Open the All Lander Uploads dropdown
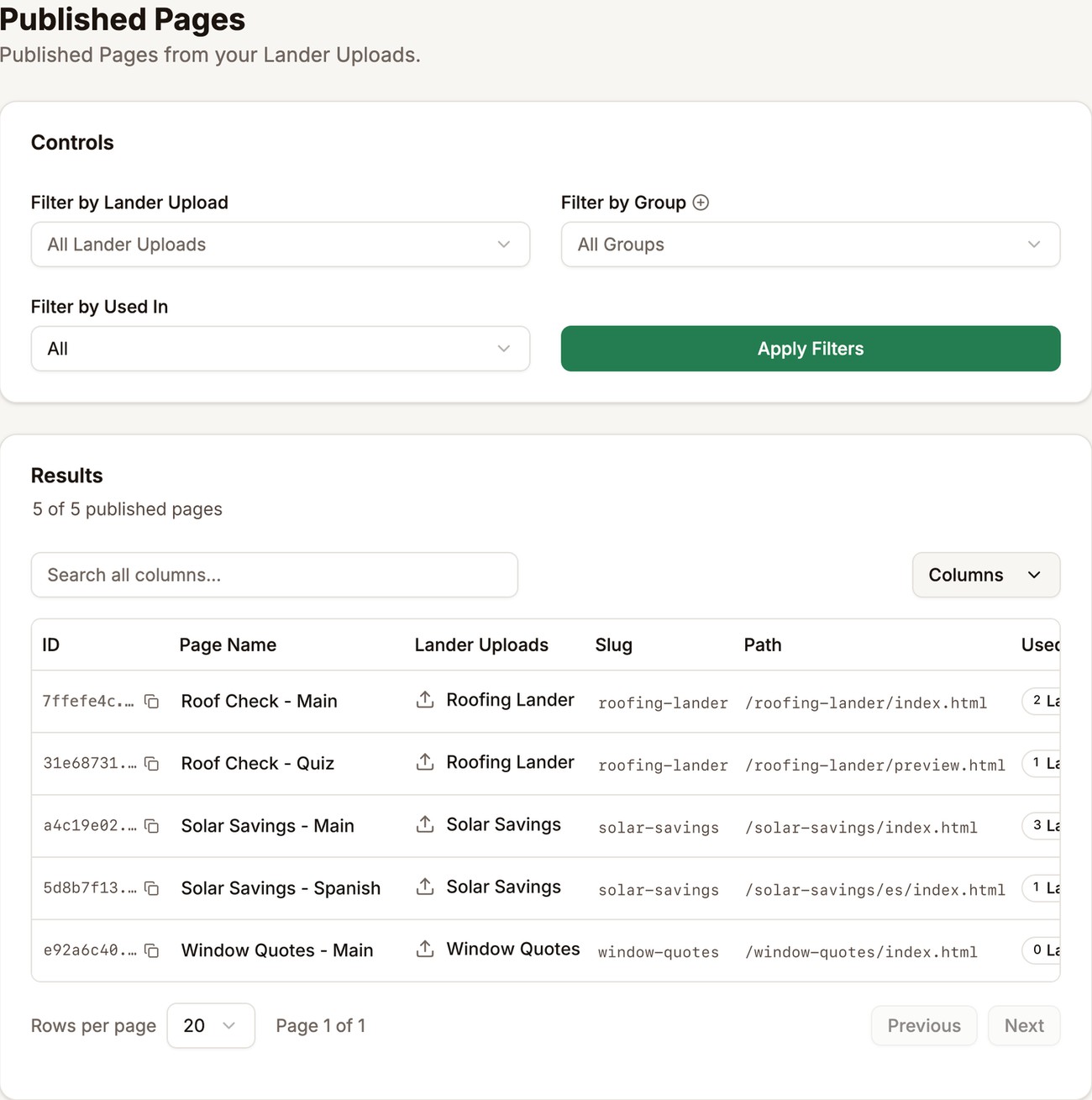The width and height of the screenshot is (1092, 1100). [x=281, y=245]
